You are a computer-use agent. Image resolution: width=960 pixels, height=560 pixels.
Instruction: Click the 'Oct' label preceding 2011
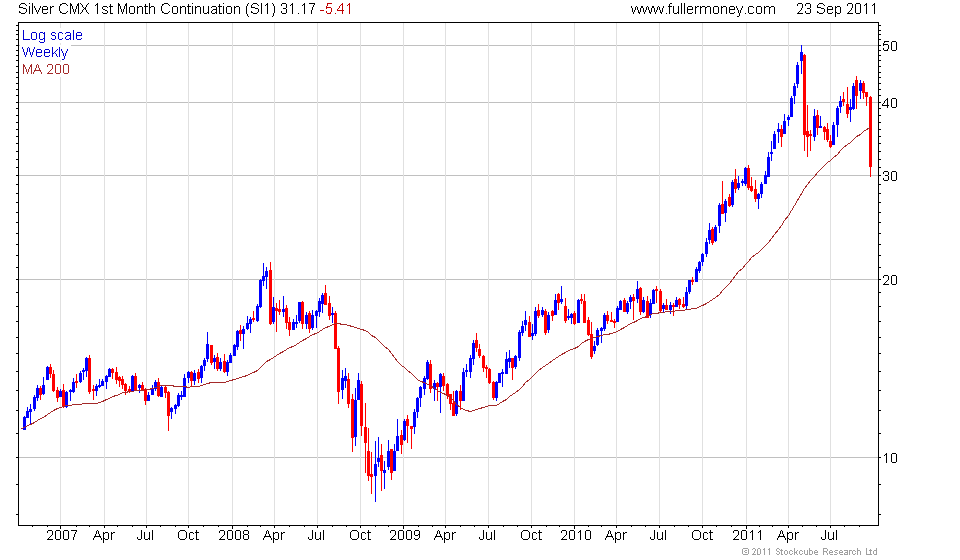pos(702,536)
